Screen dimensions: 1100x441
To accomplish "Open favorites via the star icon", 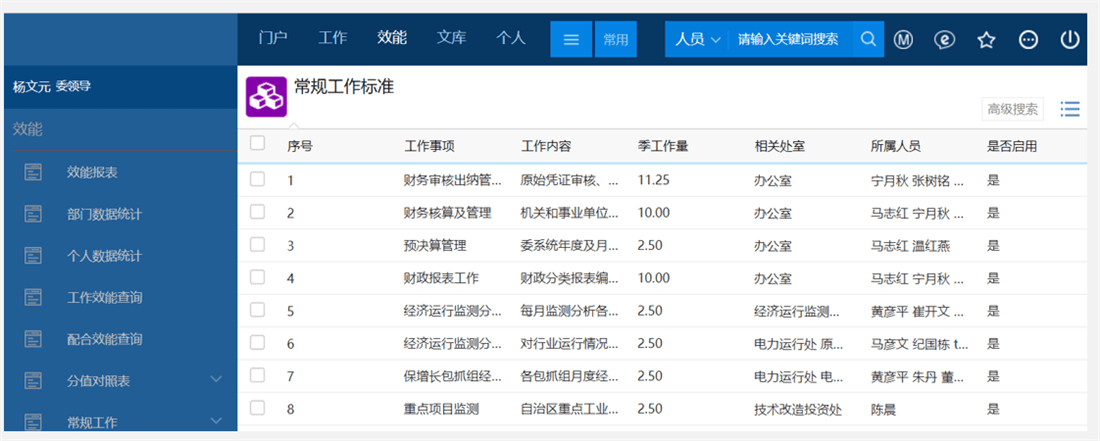I will (x=986, y=40).
